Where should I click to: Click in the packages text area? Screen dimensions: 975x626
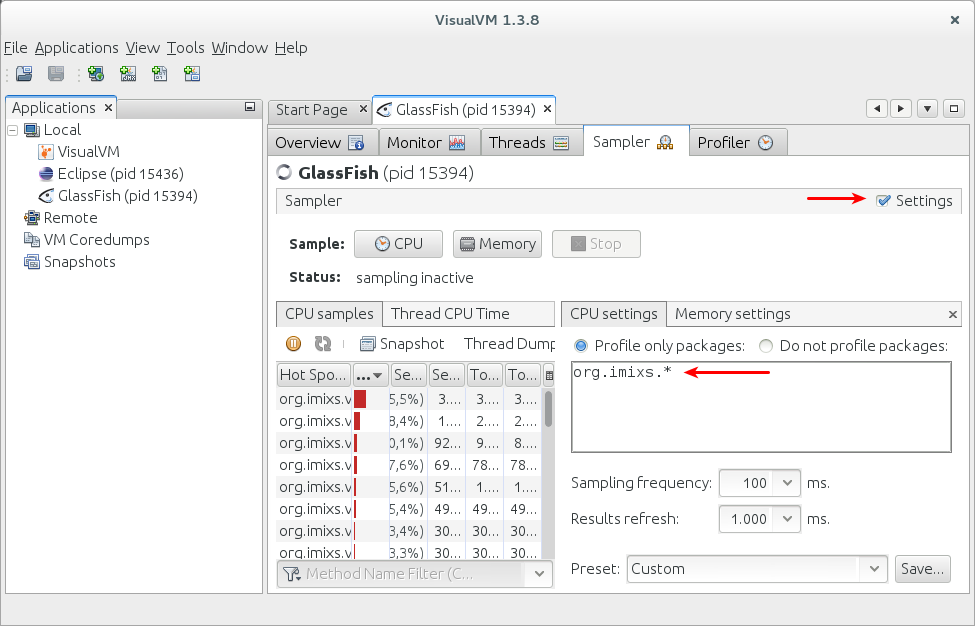tap(761, 407)
